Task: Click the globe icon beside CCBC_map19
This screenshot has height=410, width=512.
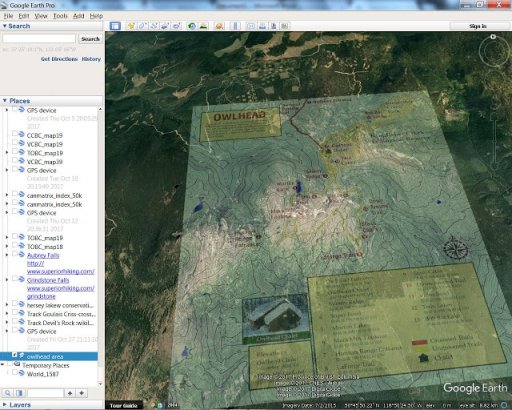Action: [x=22, y=135]
